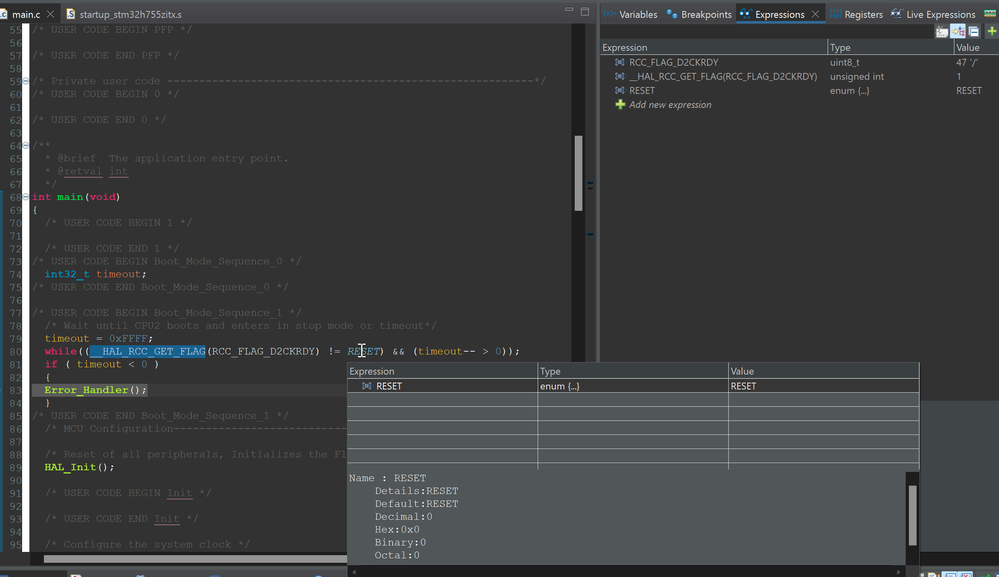Close the main.c editor tab
This screenshot has width=999, height=577.
tap(51, 15)
